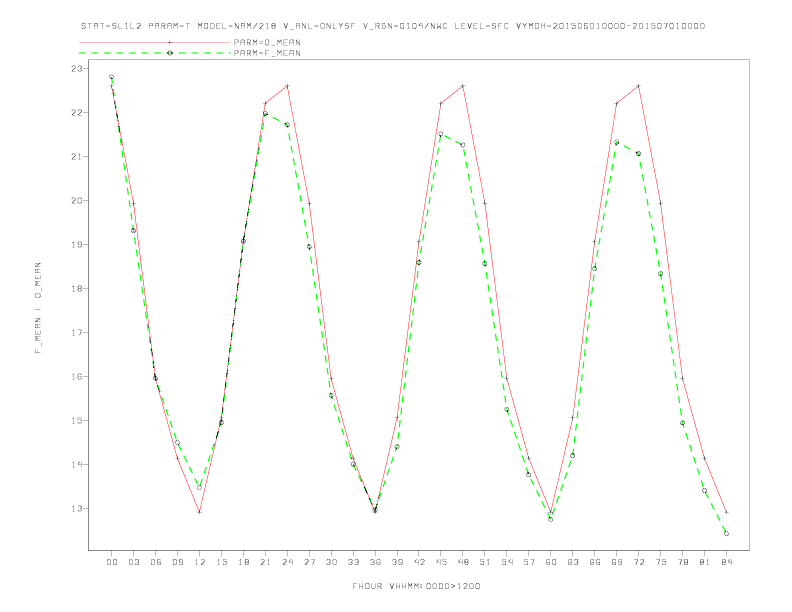Click the x-axis tick label 72
Viewport: 792px width, 612px height.
tap(639, 562)
